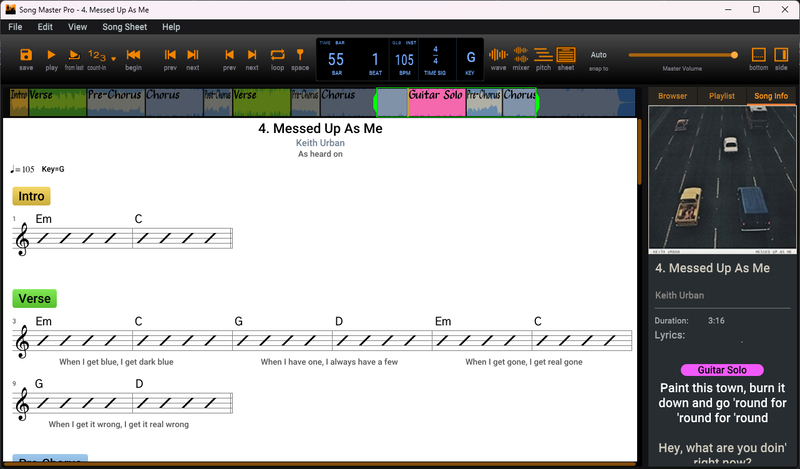Click the C chord in Intro
800x469 pixels.
click(138, 219)
